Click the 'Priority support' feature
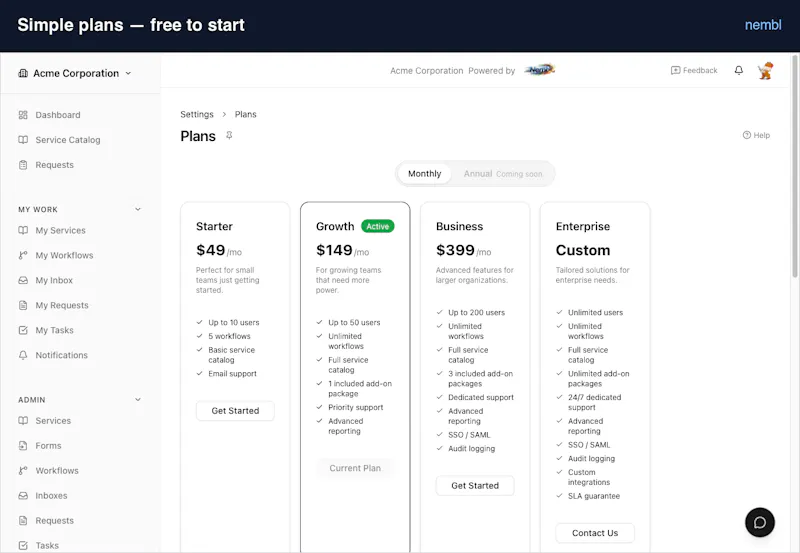The image size is (800, 553). [x=356, y=408]
